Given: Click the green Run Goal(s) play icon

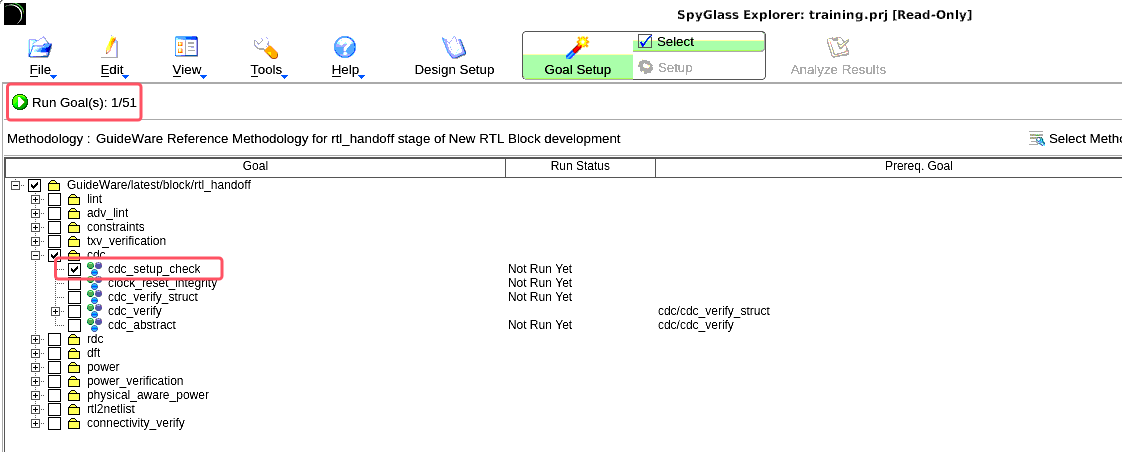Looking at the screenshot, I should [x=20, y=102].
